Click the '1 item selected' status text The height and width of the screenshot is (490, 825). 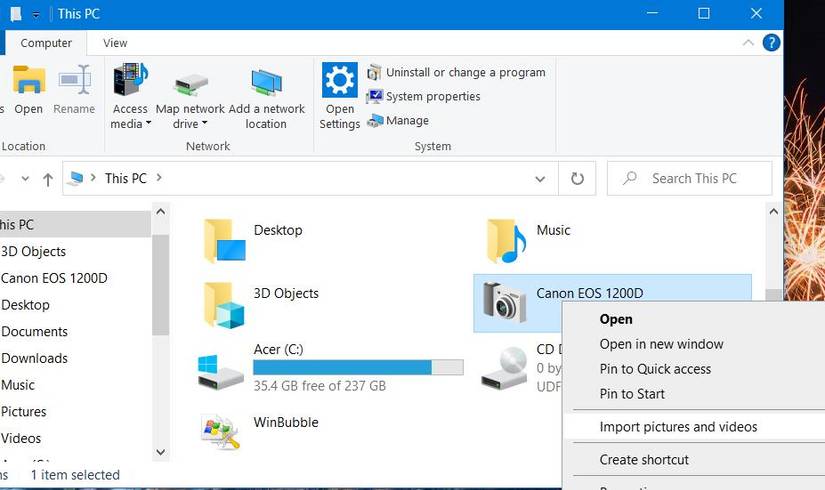(x=75, y=475)
